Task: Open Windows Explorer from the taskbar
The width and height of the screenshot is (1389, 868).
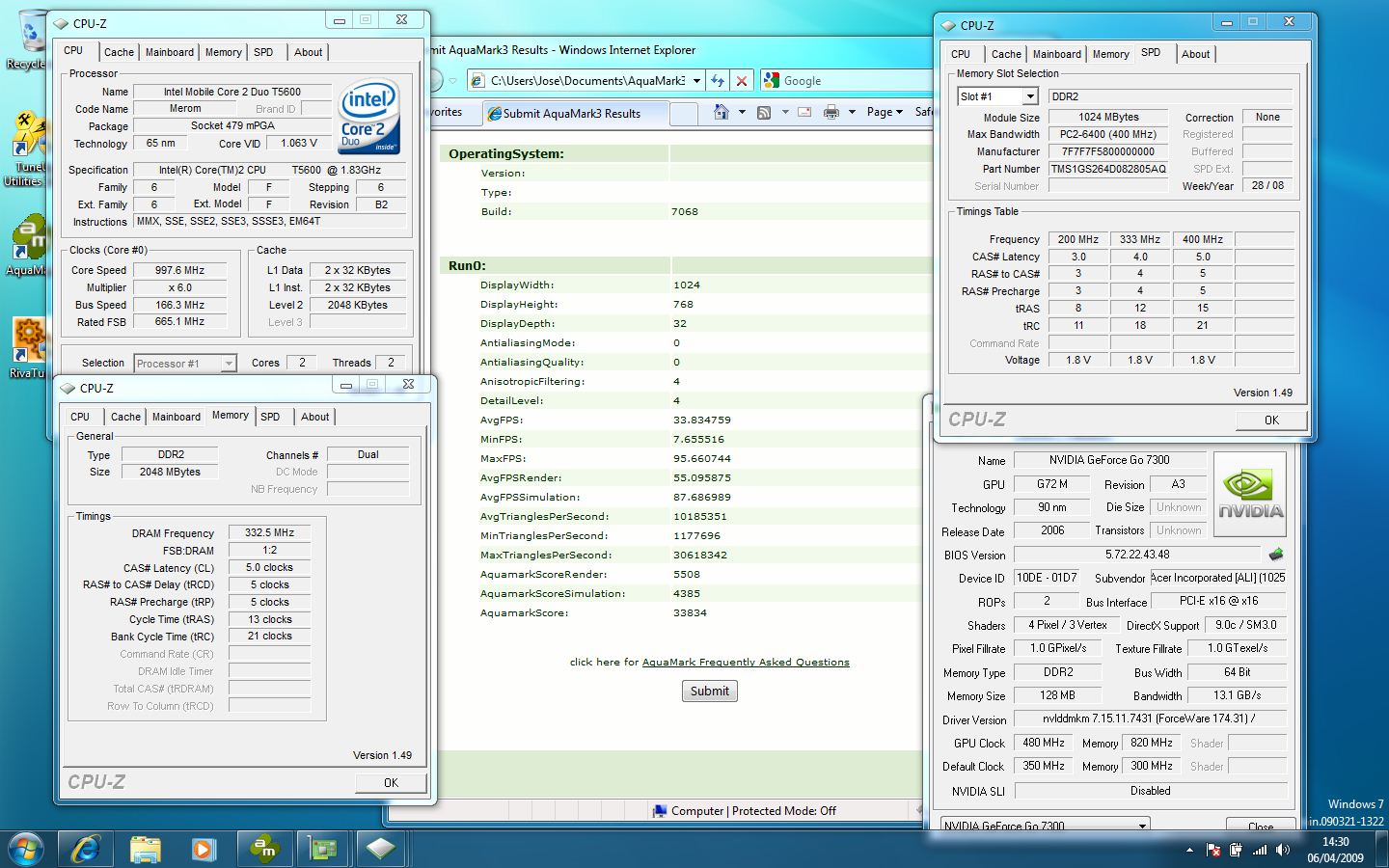Action: (146, 849)
